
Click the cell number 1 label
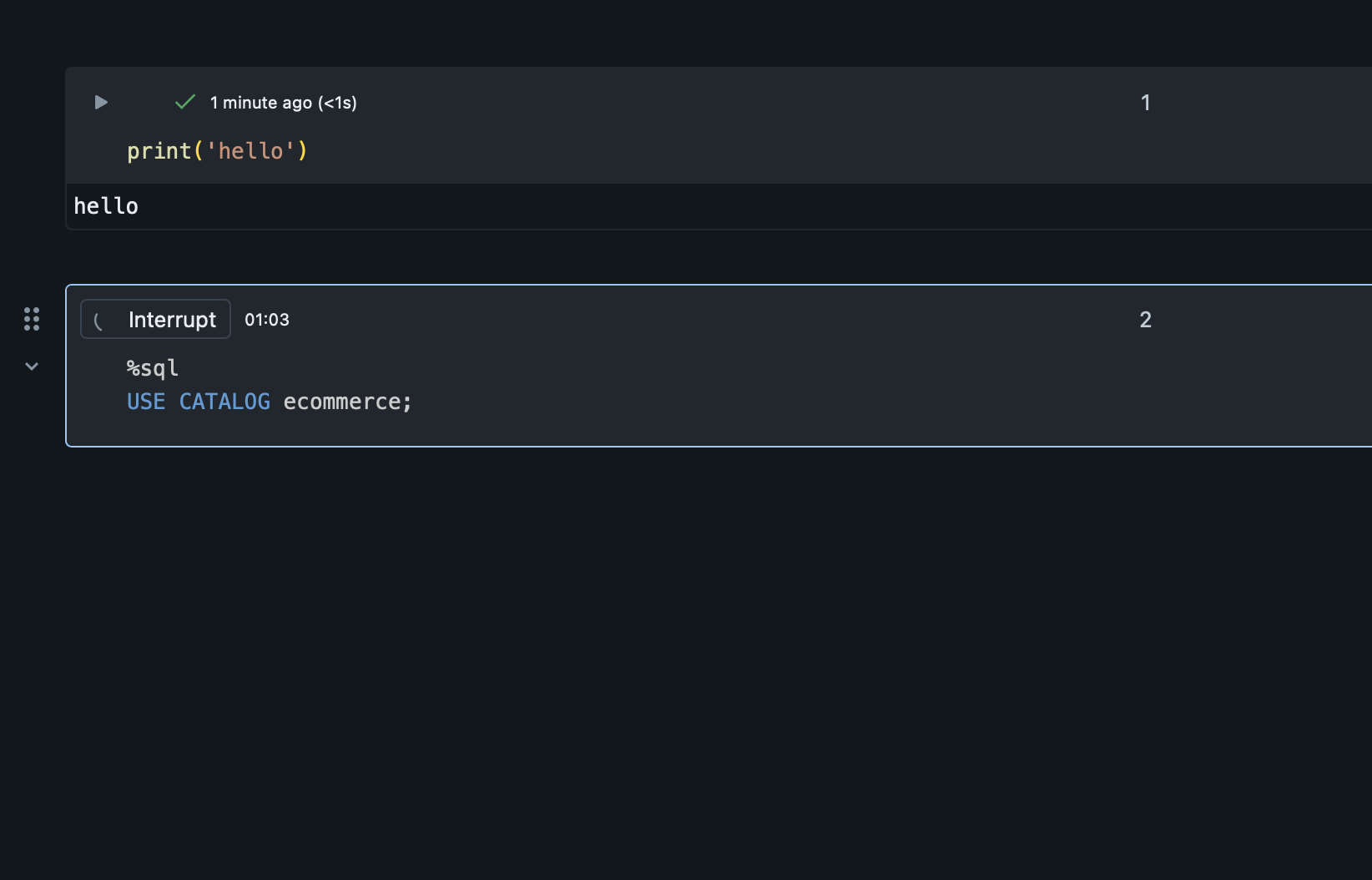click(x=1145, y=103)
